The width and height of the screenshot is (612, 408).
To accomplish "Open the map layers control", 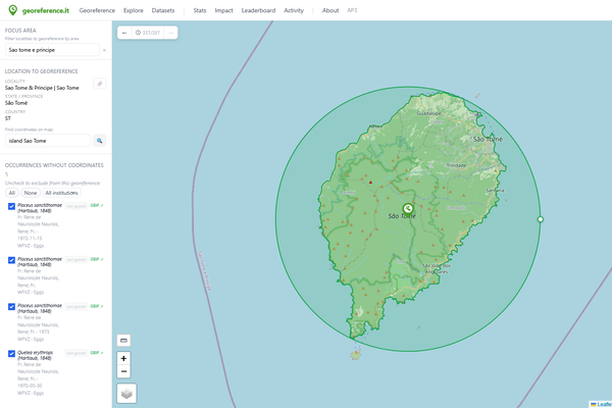I will click(126, 394).
